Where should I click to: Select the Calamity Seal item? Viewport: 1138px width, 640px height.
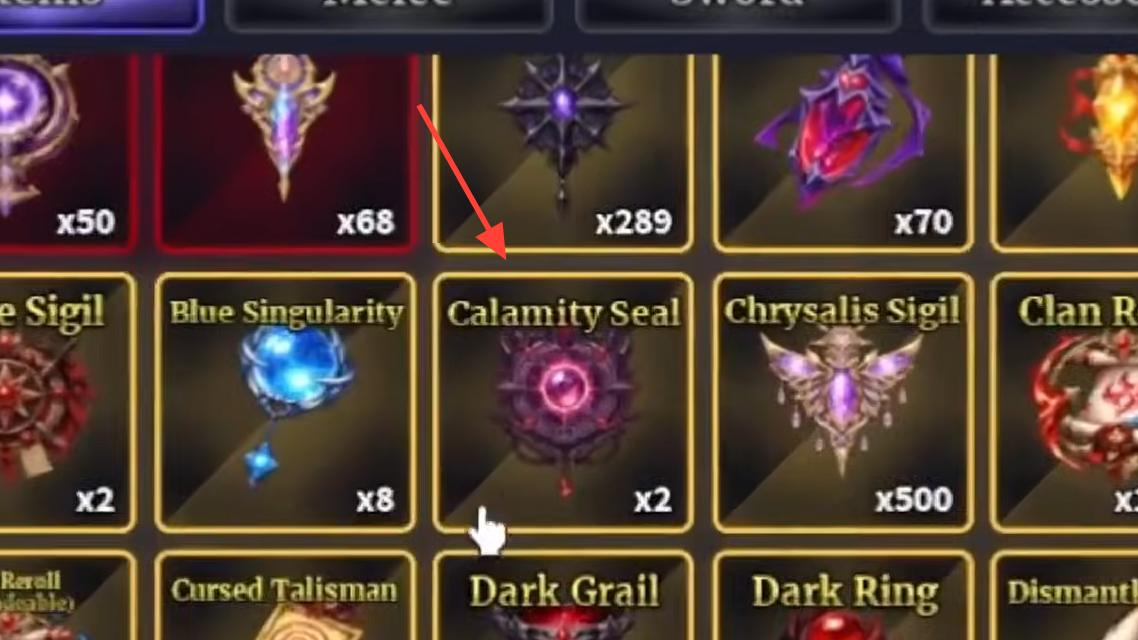coord(563,403)
